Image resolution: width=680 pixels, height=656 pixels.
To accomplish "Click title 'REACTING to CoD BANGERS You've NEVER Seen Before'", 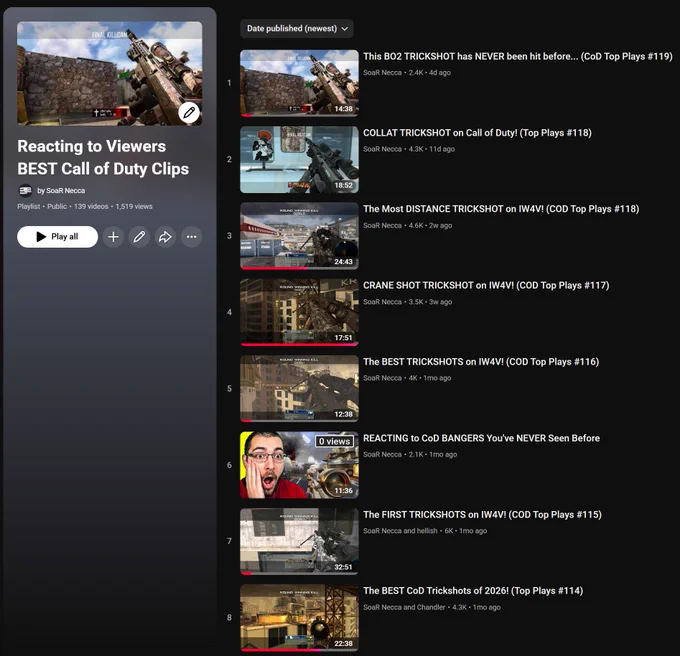I will coord(481,438).
